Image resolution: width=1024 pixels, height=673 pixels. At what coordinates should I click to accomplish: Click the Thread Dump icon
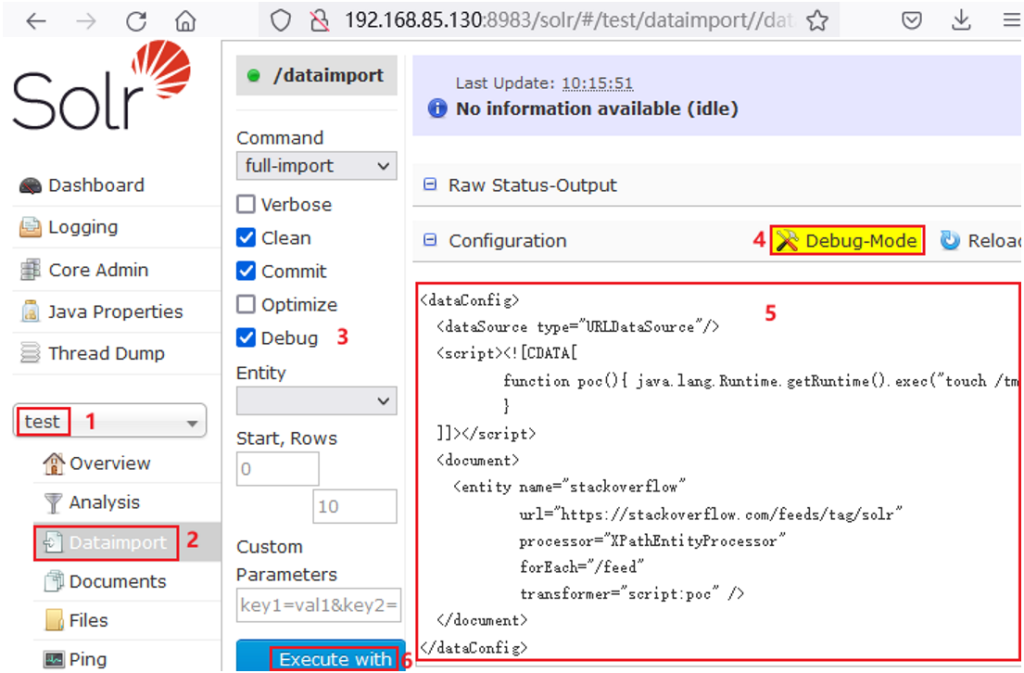pyautogui.click(x=30, y=353)
